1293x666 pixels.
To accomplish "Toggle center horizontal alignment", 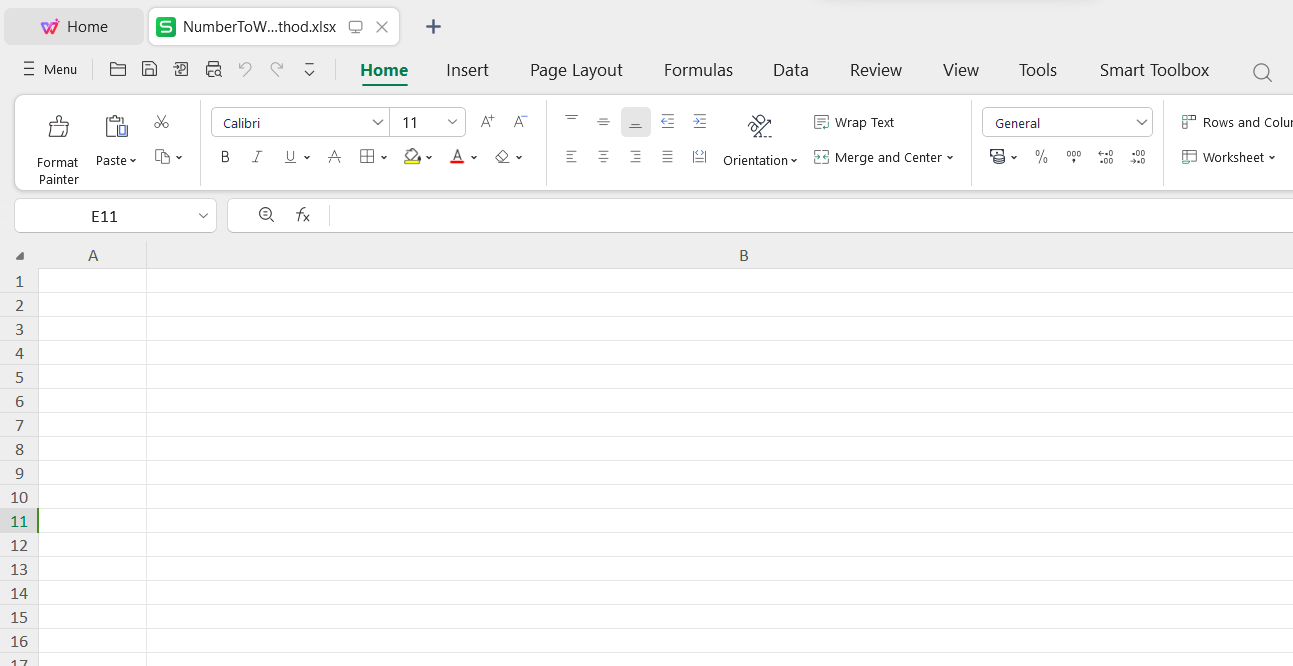I will tap(603, 157).
